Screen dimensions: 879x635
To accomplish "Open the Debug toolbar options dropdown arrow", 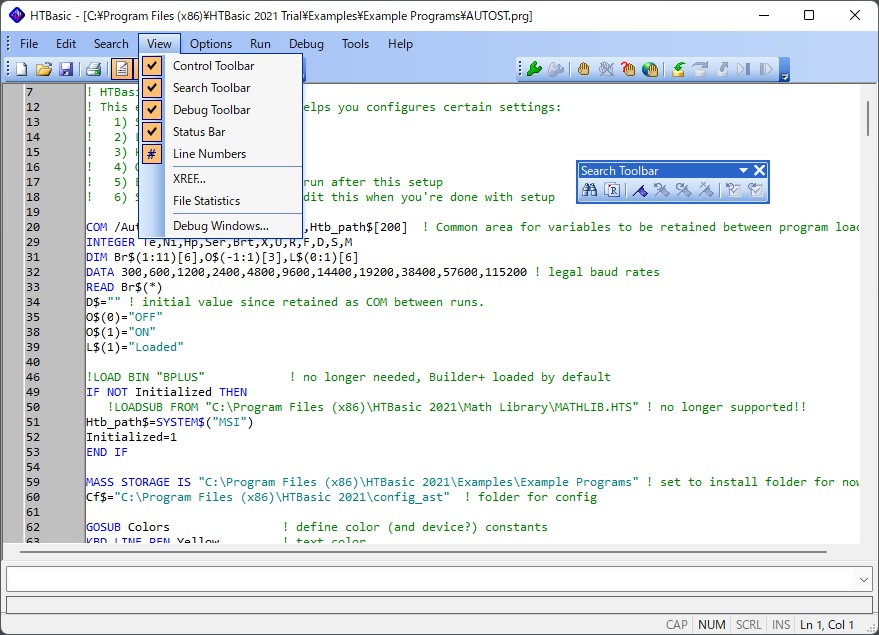I will click(x=784, y=70).
